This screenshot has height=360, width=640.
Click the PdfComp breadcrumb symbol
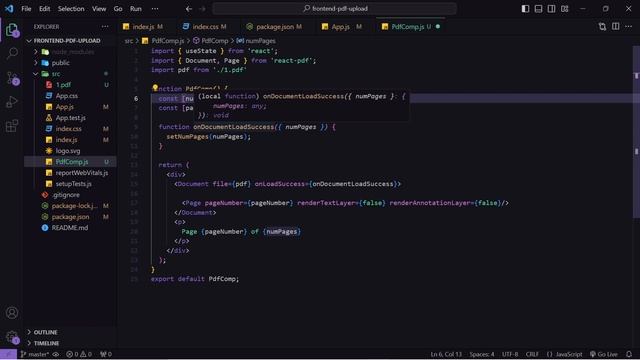click(211, 41)
